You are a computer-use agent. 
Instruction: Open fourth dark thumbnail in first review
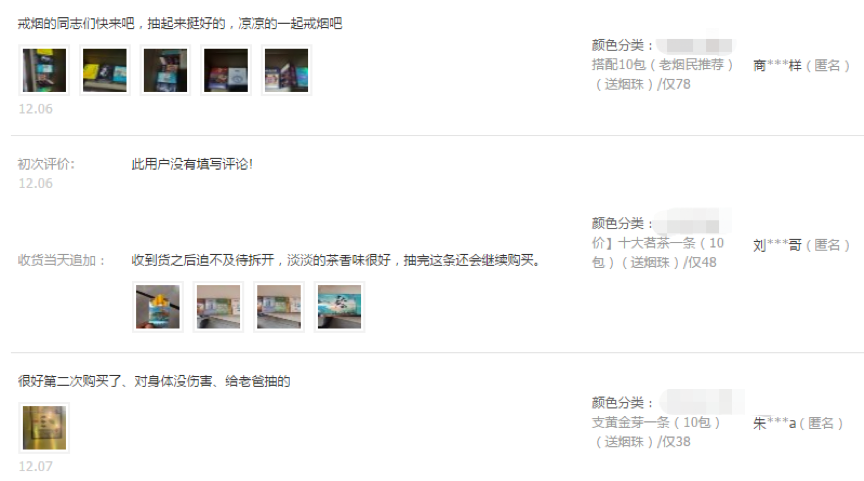tap(226, 70)
